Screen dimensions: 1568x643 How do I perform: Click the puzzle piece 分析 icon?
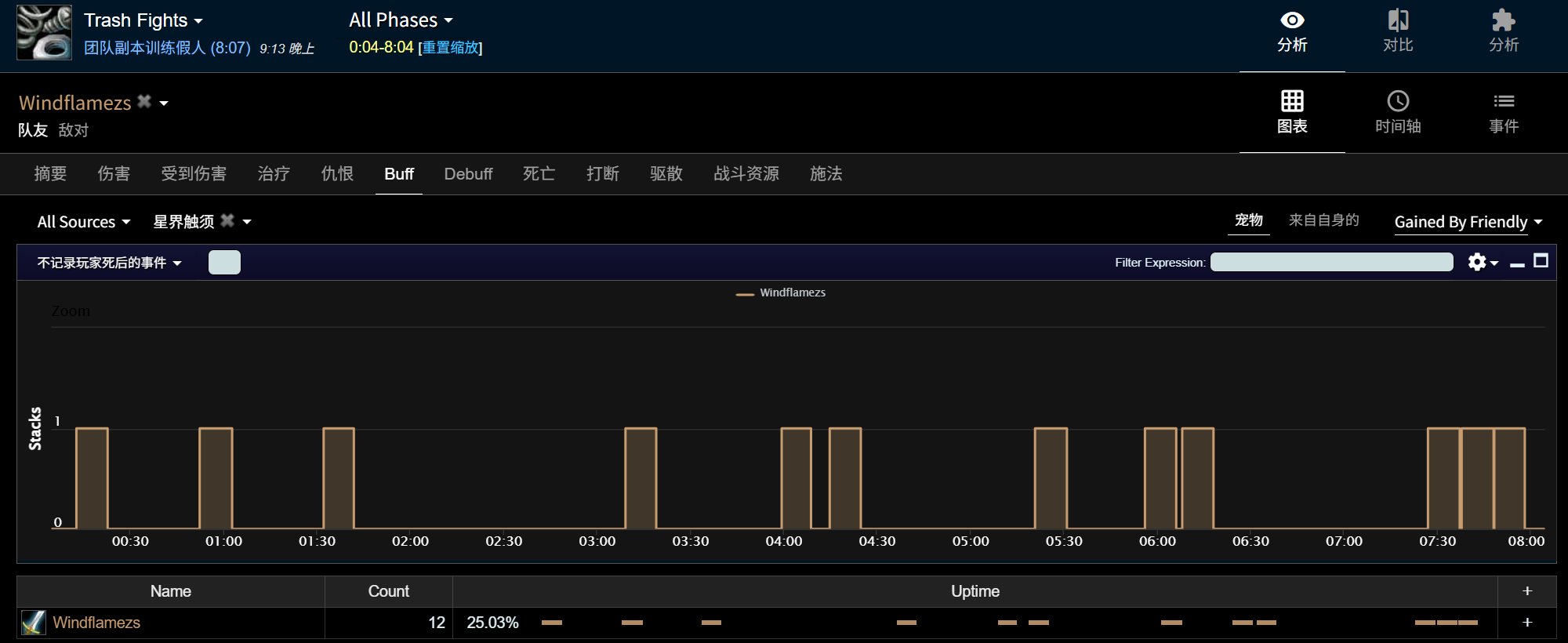1503,21
